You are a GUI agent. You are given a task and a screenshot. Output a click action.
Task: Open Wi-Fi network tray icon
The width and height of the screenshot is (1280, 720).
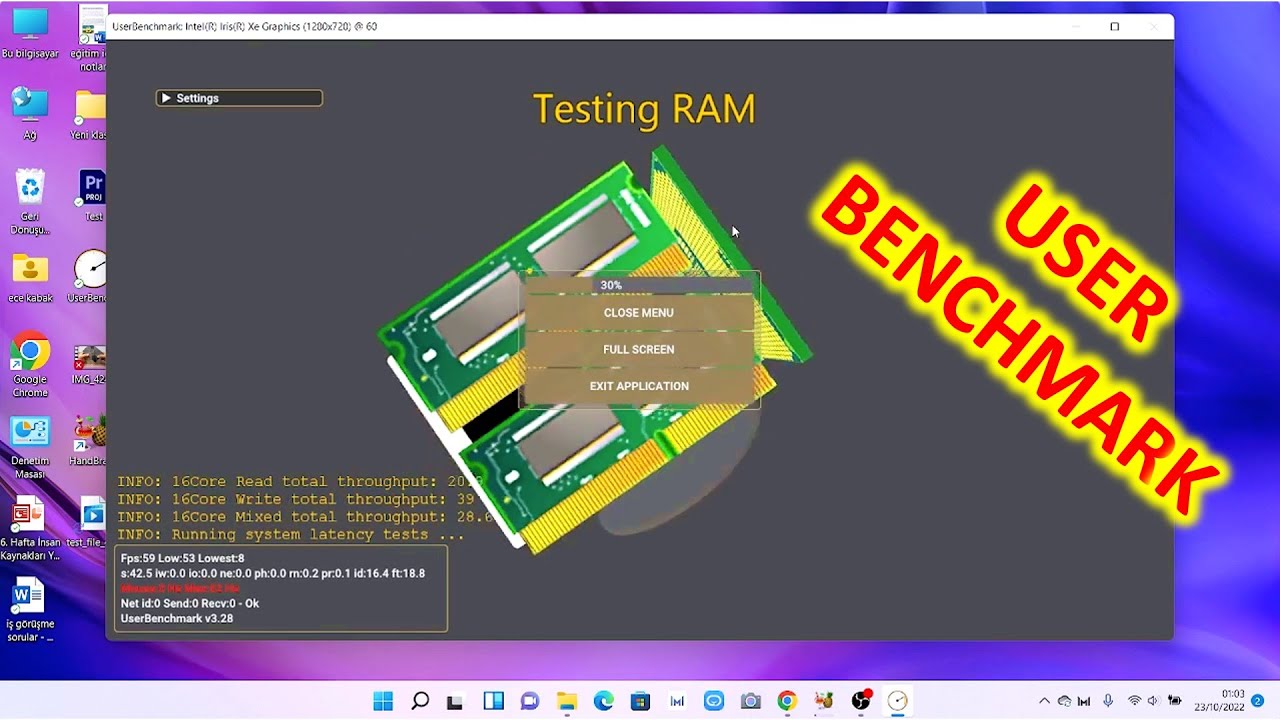coord(1134,701)
